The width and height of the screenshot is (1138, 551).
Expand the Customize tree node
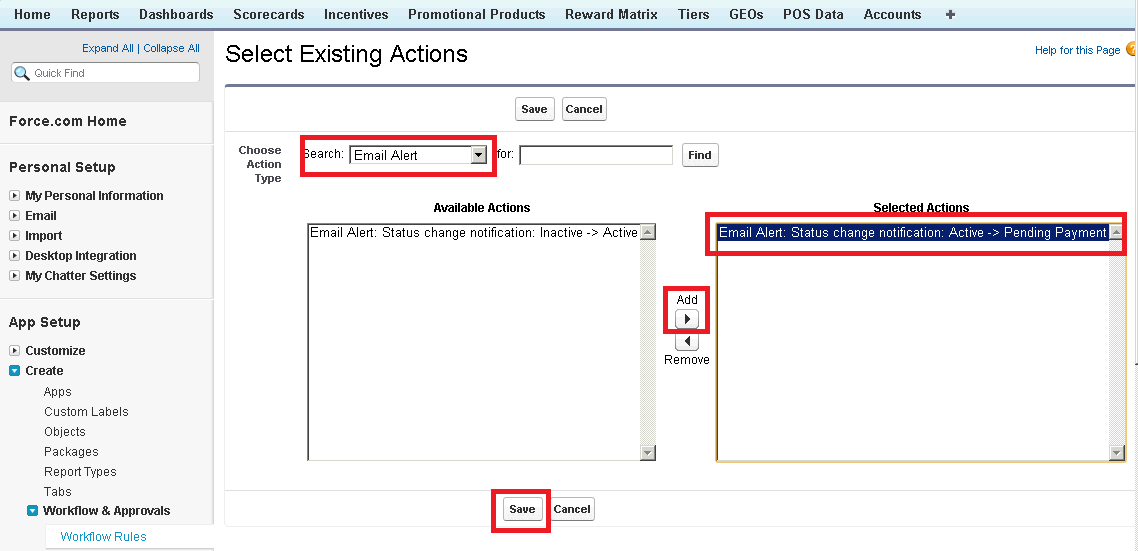(14, 351)
